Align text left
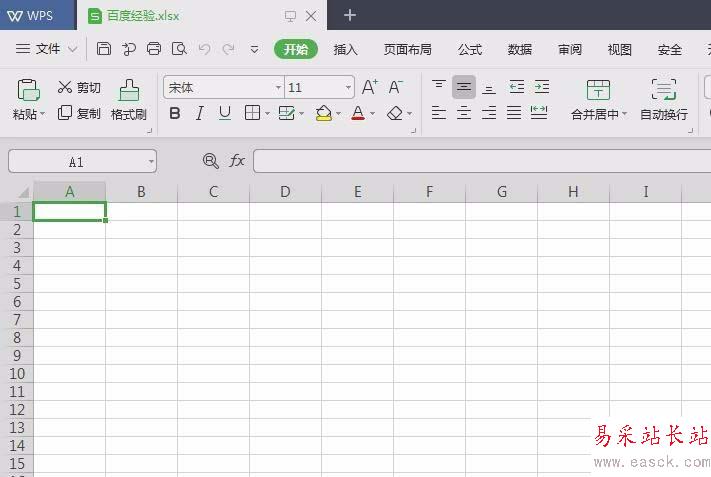Viewport: 711px width, 477px height. point(438,112)
